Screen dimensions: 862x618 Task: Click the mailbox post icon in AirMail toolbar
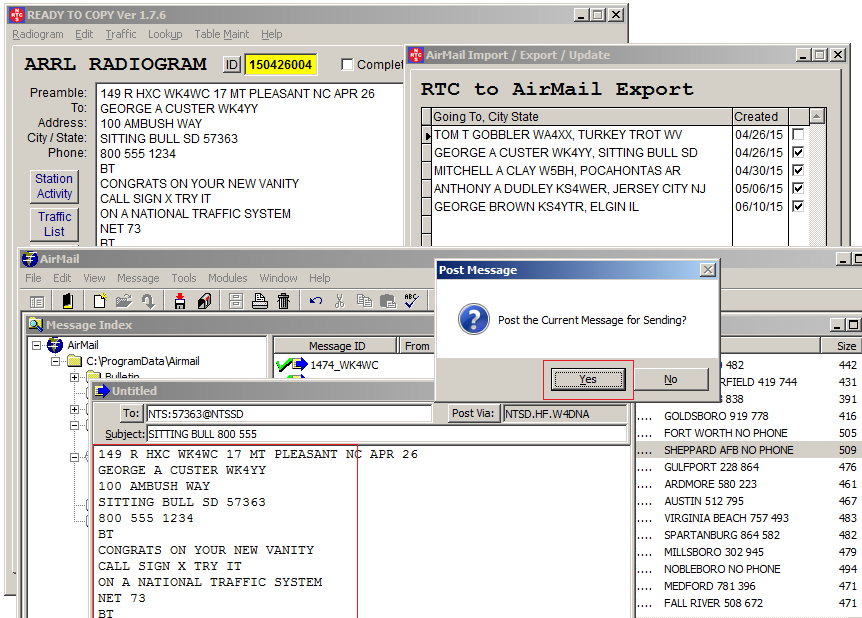pos(205,301)
